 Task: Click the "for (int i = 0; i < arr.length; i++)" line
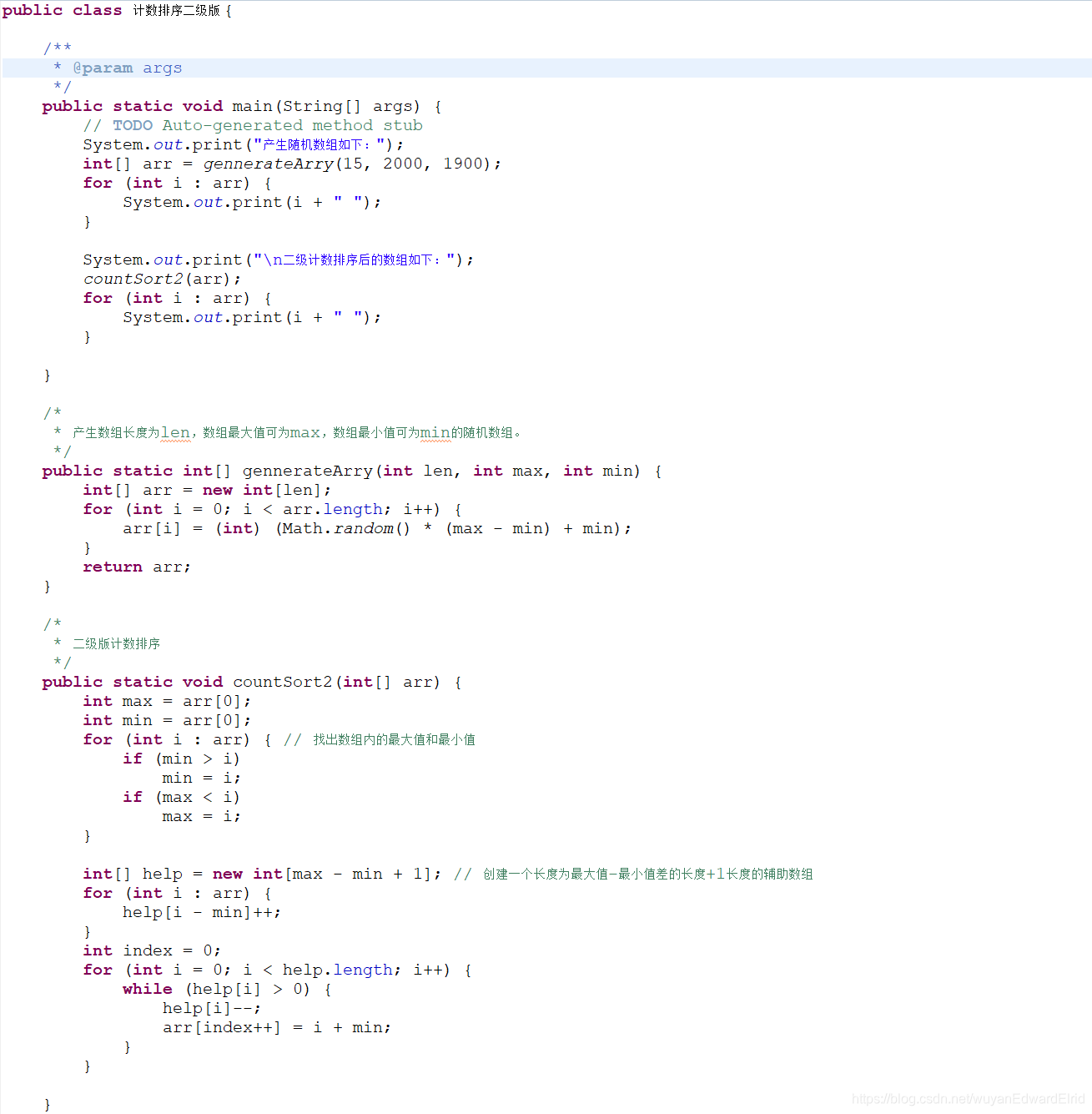click(272, 509)
